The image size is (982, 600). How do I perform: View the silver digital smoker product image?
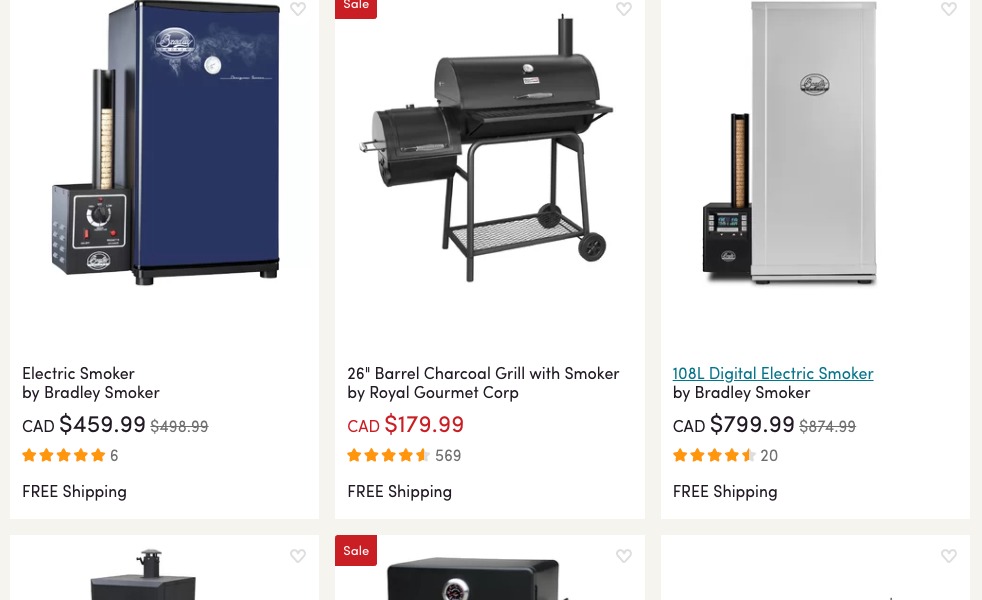(790, 143)
